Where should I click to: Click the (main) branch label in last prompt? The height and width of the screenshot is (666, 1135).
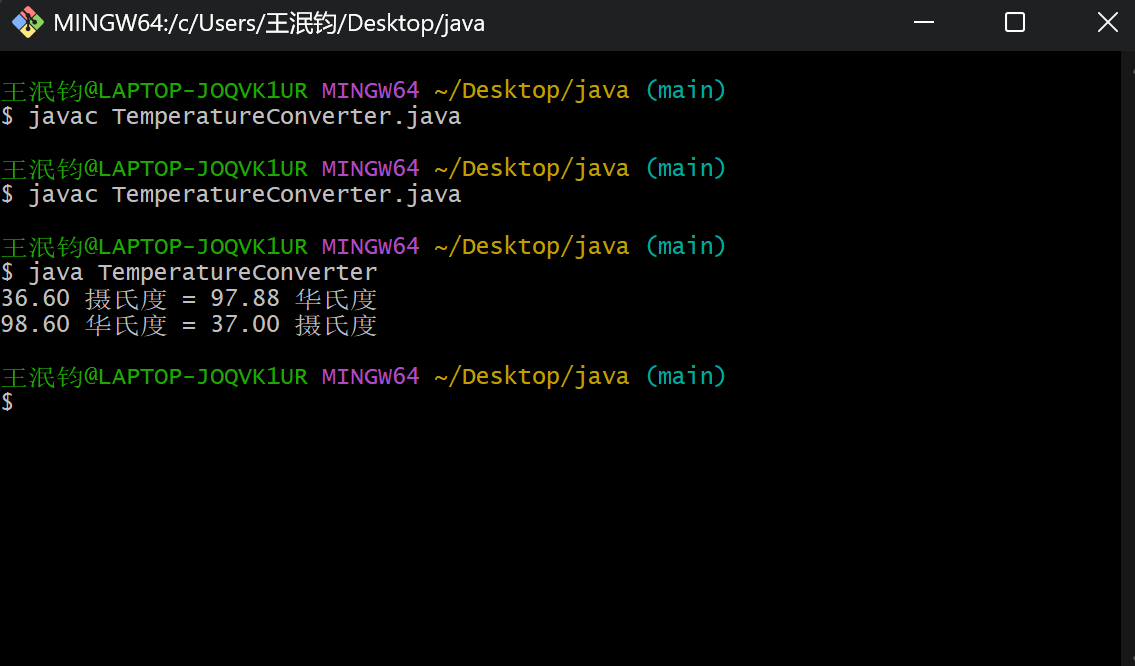pyautogui.click(x=685, y=377)
